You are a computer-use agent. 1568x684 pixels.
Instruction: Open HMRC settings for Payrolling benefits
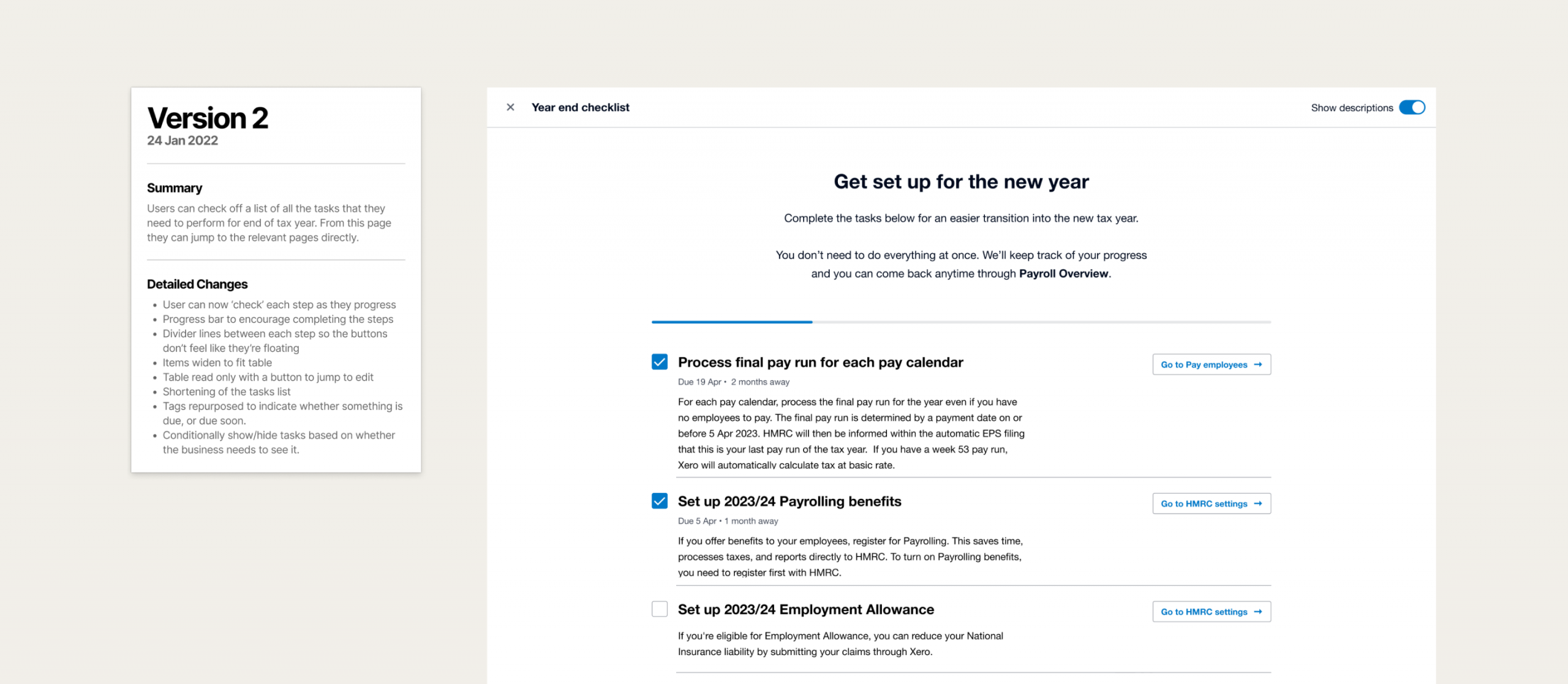tap(1211, 504)
